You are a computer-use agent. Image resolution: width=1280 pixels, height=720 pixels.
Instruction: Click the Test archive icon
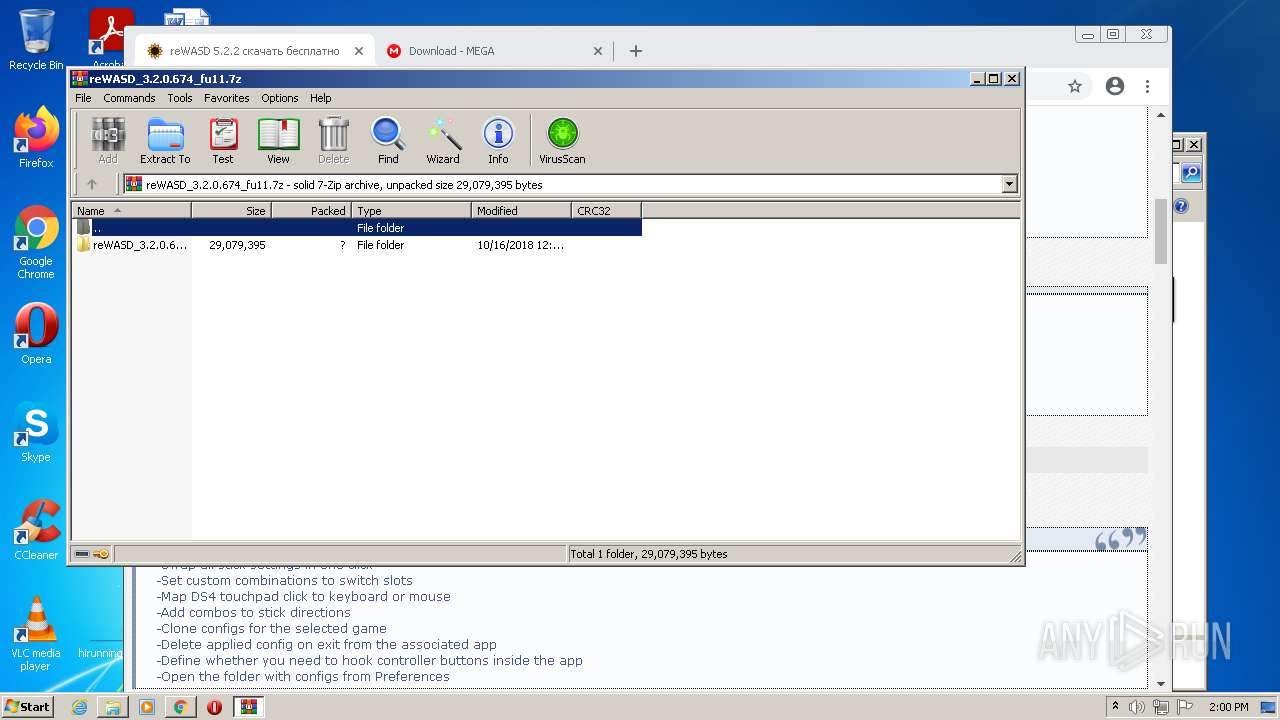pyautogui.click(x=223, y=140)
